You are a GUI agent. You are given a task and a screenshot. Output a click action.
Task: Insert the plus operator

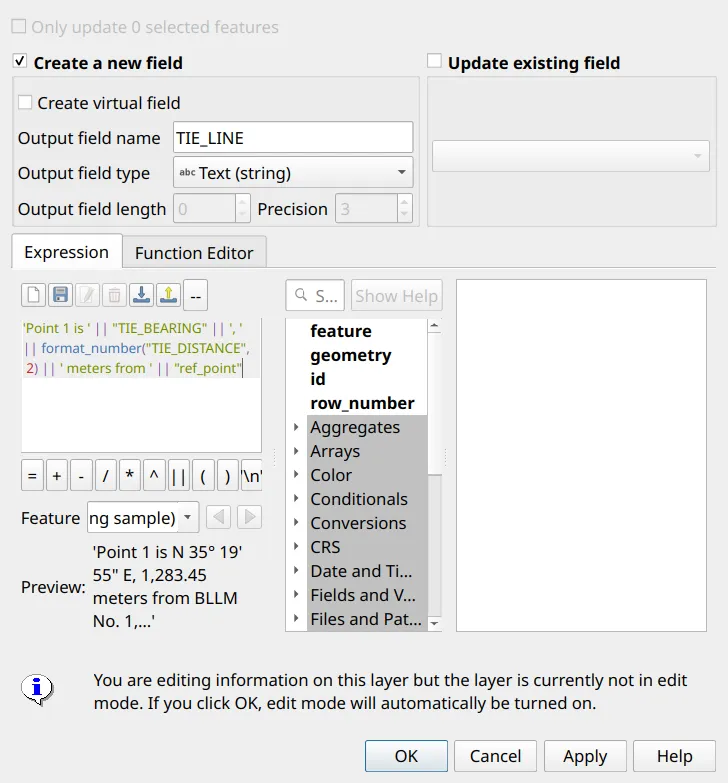[57, 476]
